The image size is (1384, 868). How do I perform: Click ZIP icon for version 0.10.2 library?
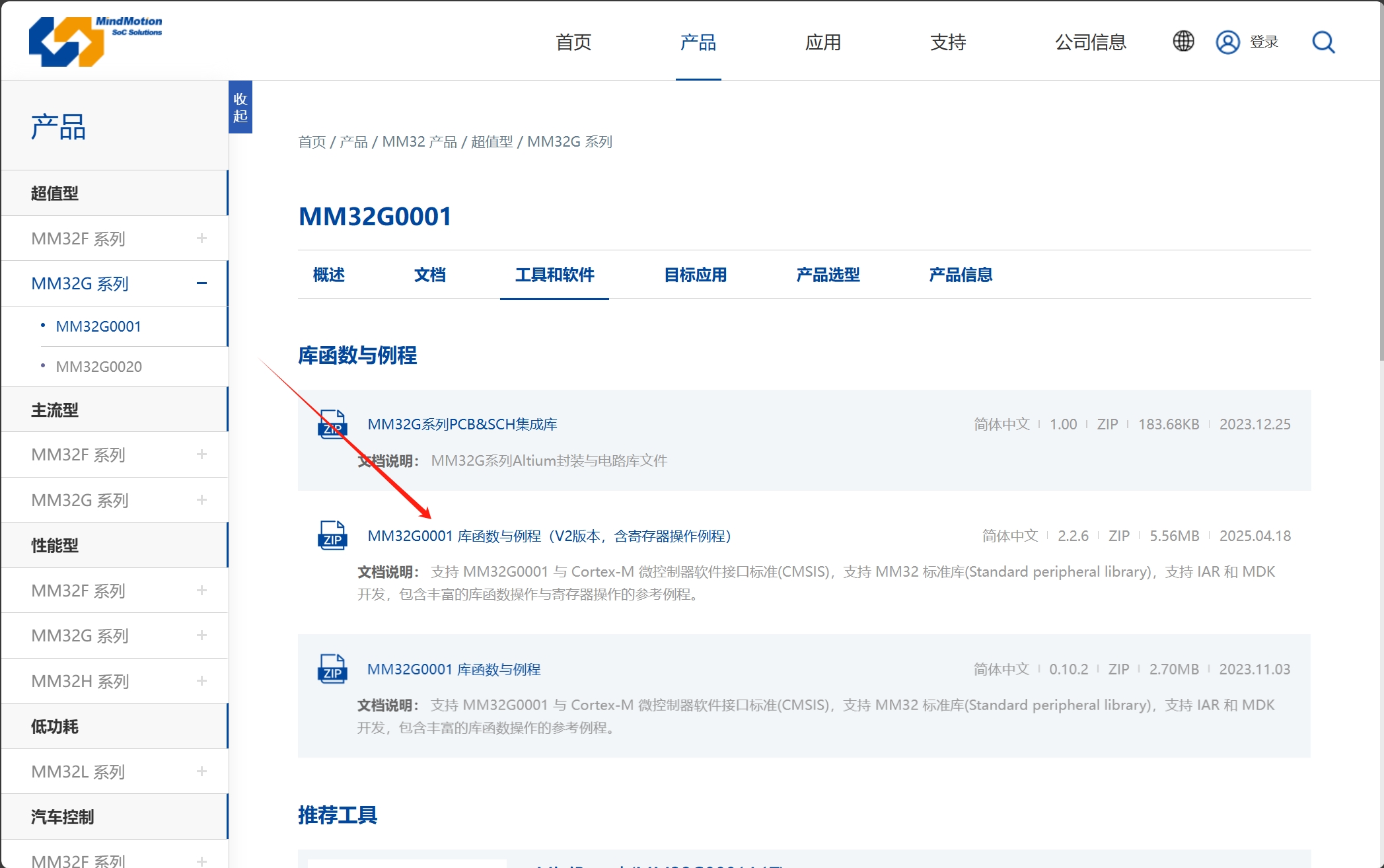point(332,669)
